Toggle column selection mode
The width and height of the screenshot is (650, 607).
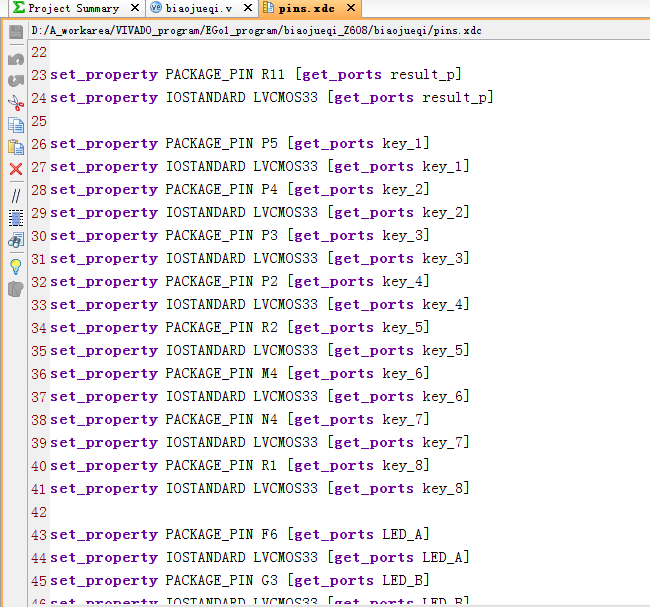coord(15,217)
